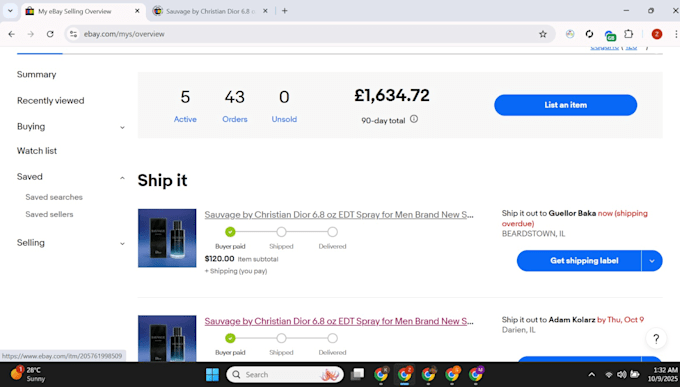680x387 pixels.
Task: Open the volume tray icon
Action: point(621,374)
